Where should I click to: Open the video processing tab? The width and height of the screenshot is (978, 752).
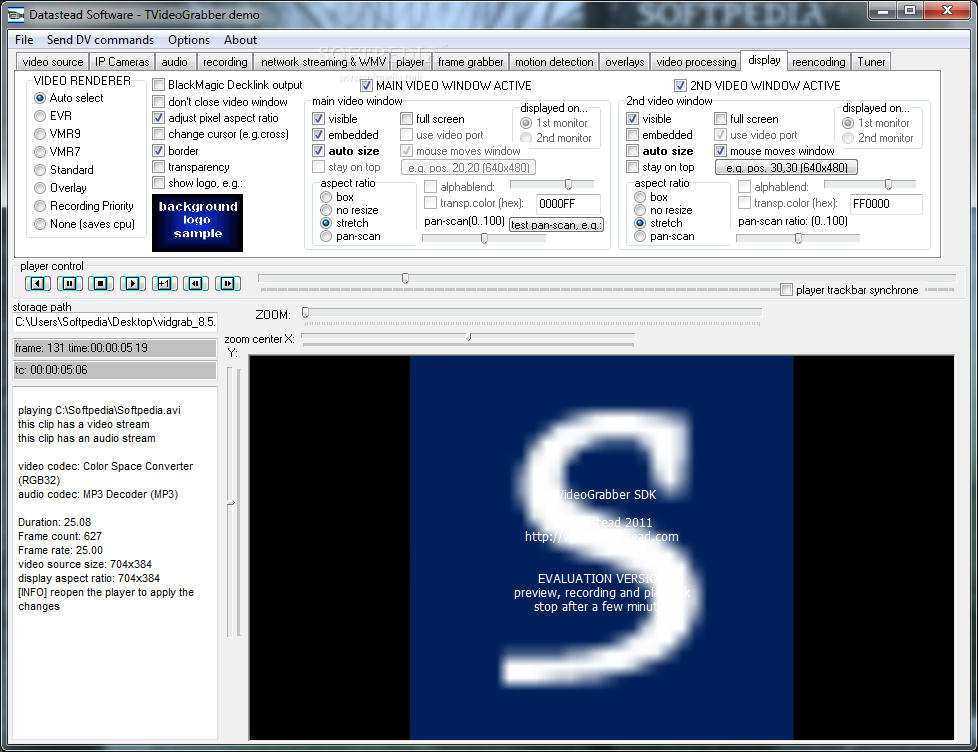click(x=696, y=62)
